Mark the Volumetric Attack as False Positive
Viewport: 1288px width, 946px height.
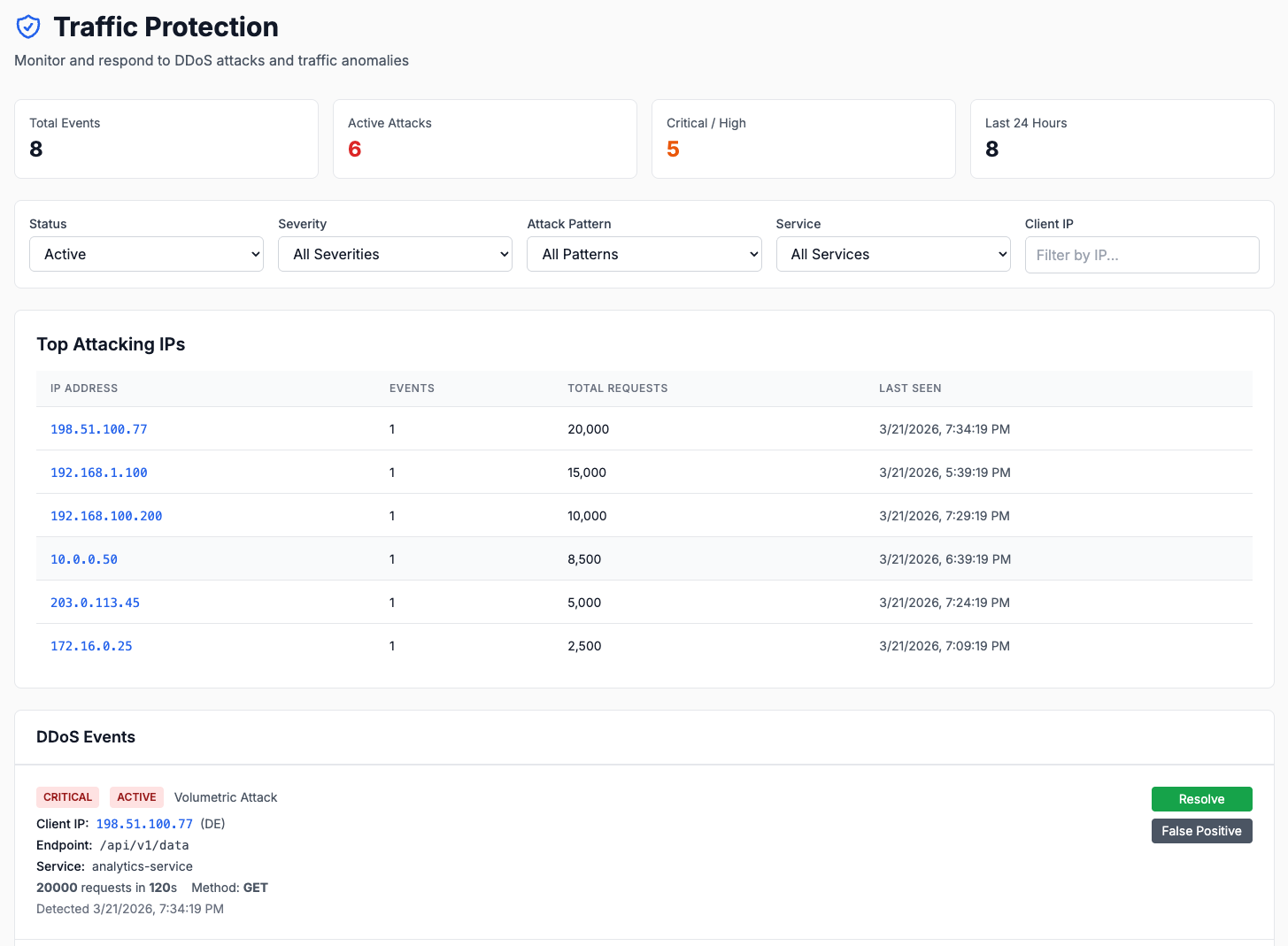tap(1201, 830)
